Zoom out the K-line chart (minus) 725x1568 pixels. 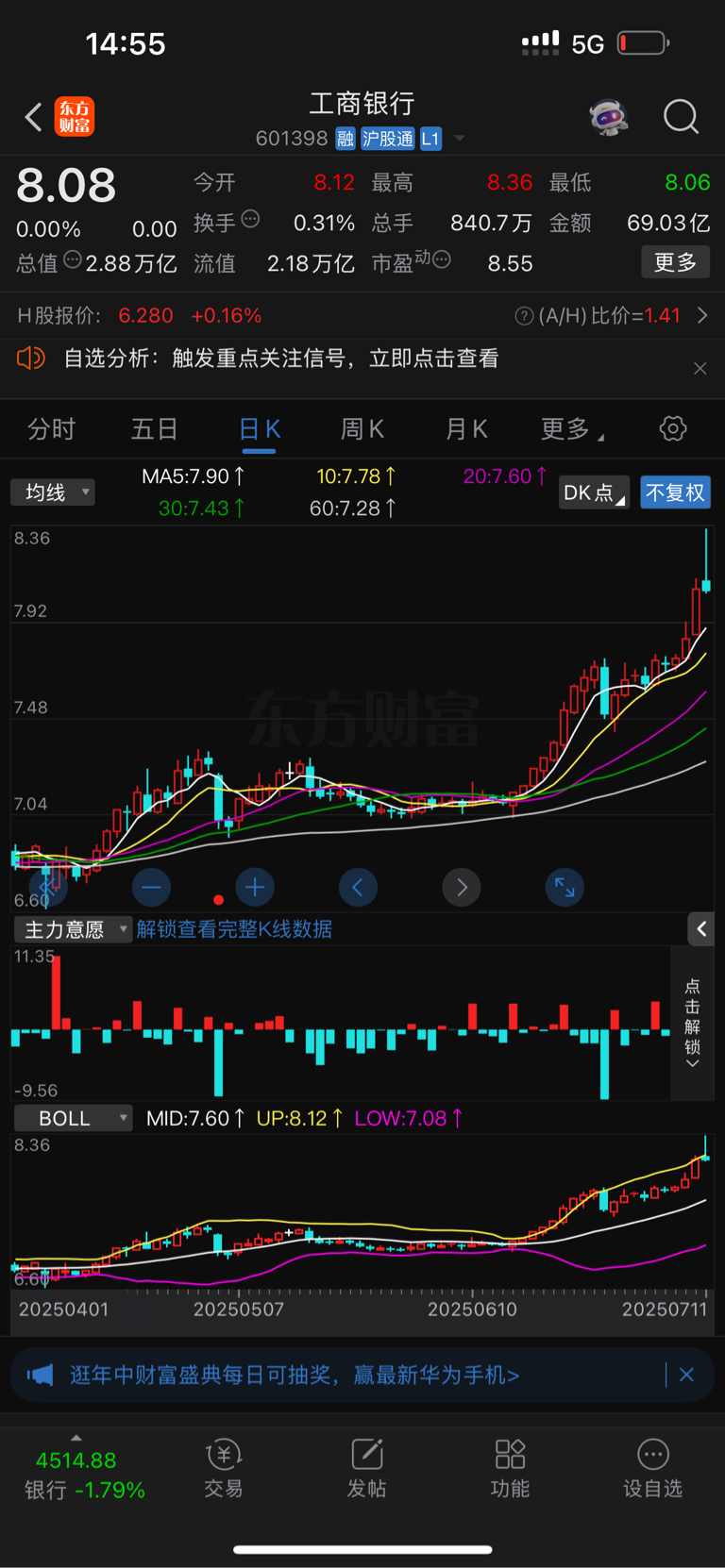(151, 887)
